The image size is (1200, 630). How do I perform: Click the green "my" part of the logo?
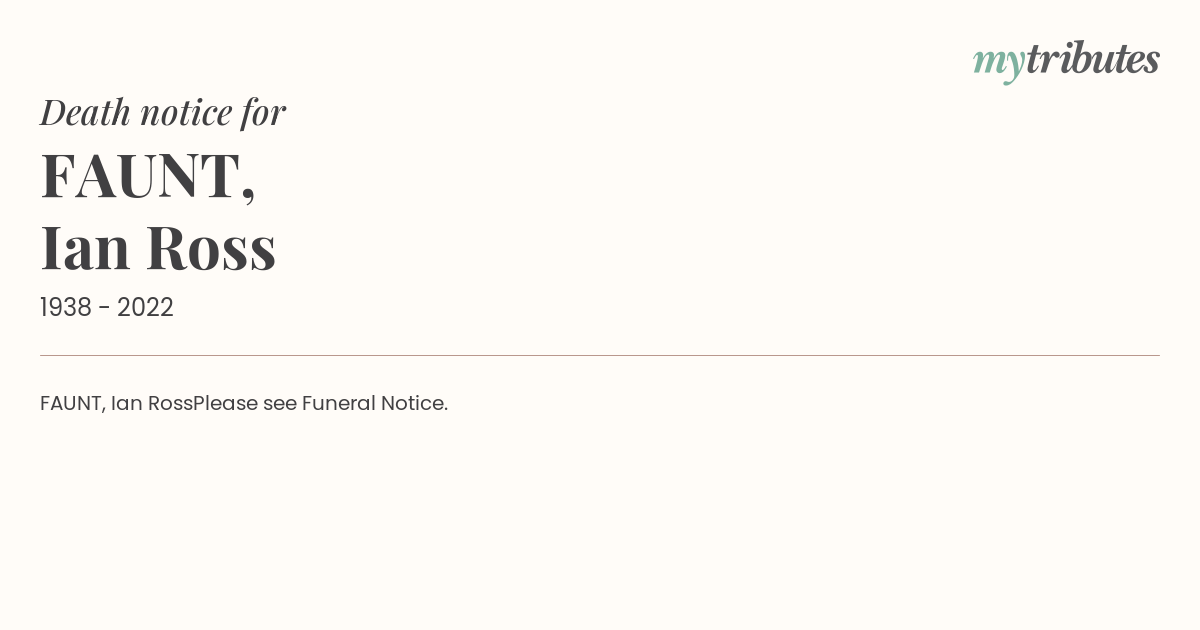(998, 62)
